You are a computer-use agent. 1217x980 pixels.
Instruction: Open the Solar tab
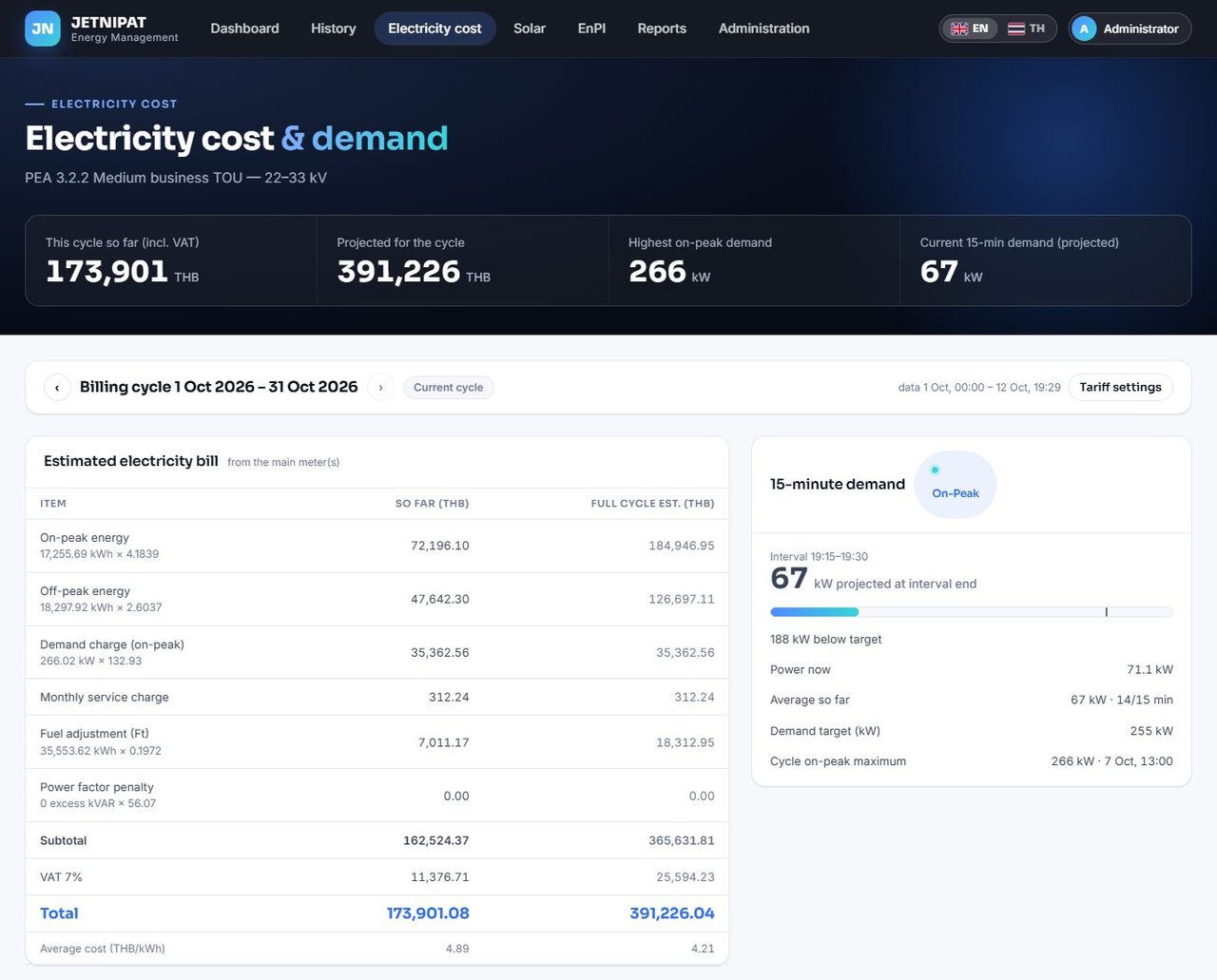[530, 29]
